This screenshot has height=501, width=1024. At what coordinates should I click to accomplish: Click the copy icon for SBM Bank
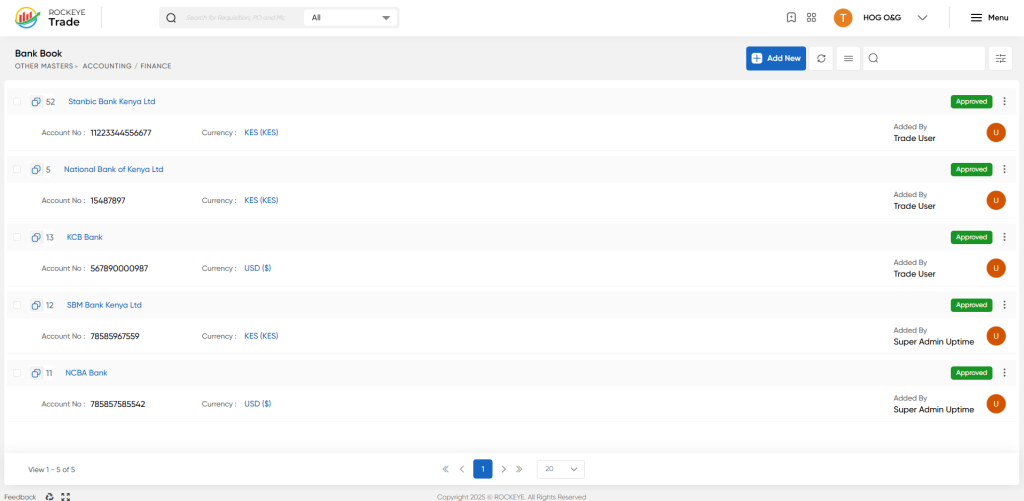(x=36, y=305)
